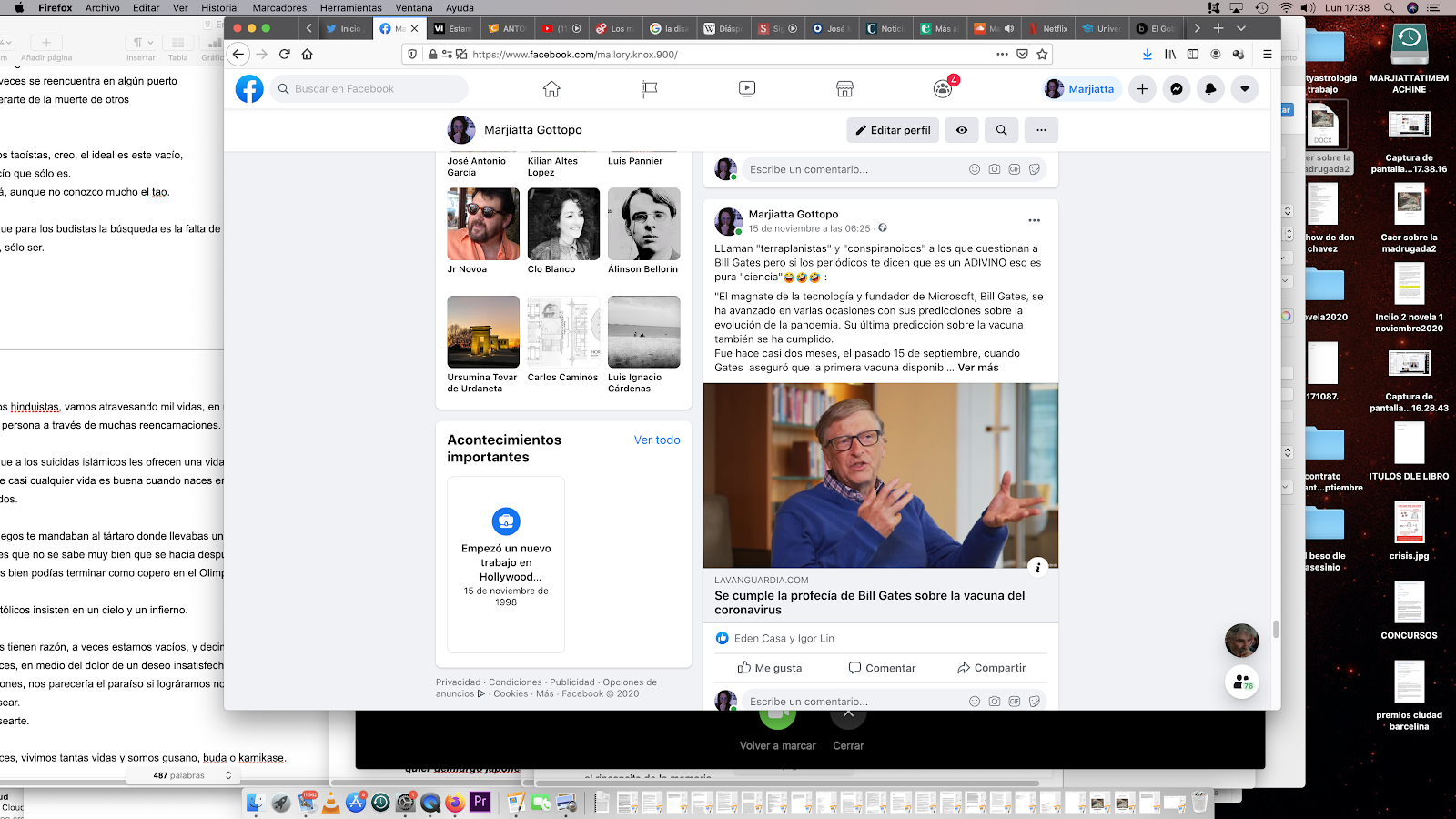The width and height of the screenshot is (1456, 819).
Task: Open VLC in the Dock
Action: click(331, 802)
